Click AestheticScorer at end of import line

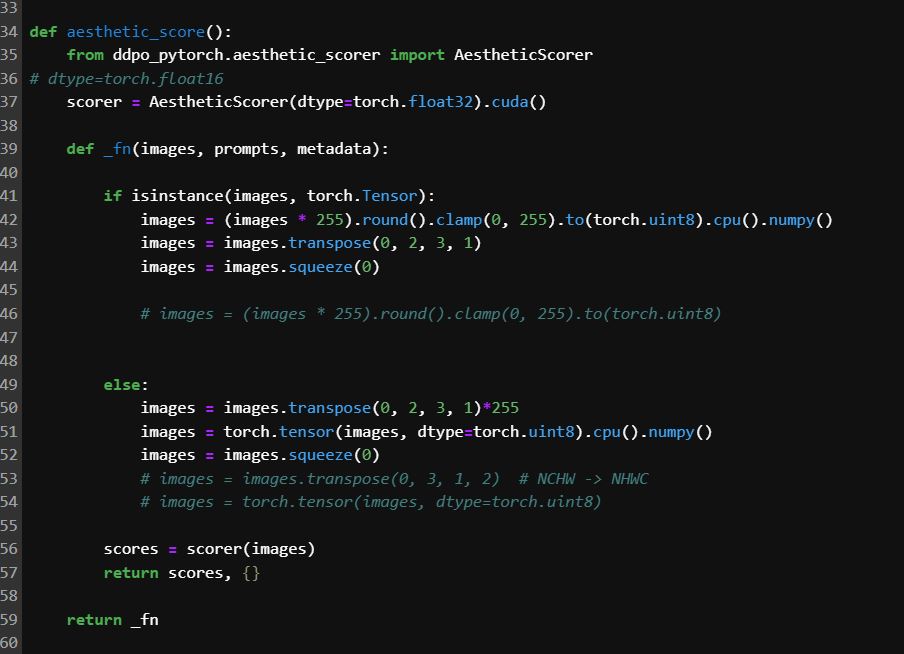(523, 55)
